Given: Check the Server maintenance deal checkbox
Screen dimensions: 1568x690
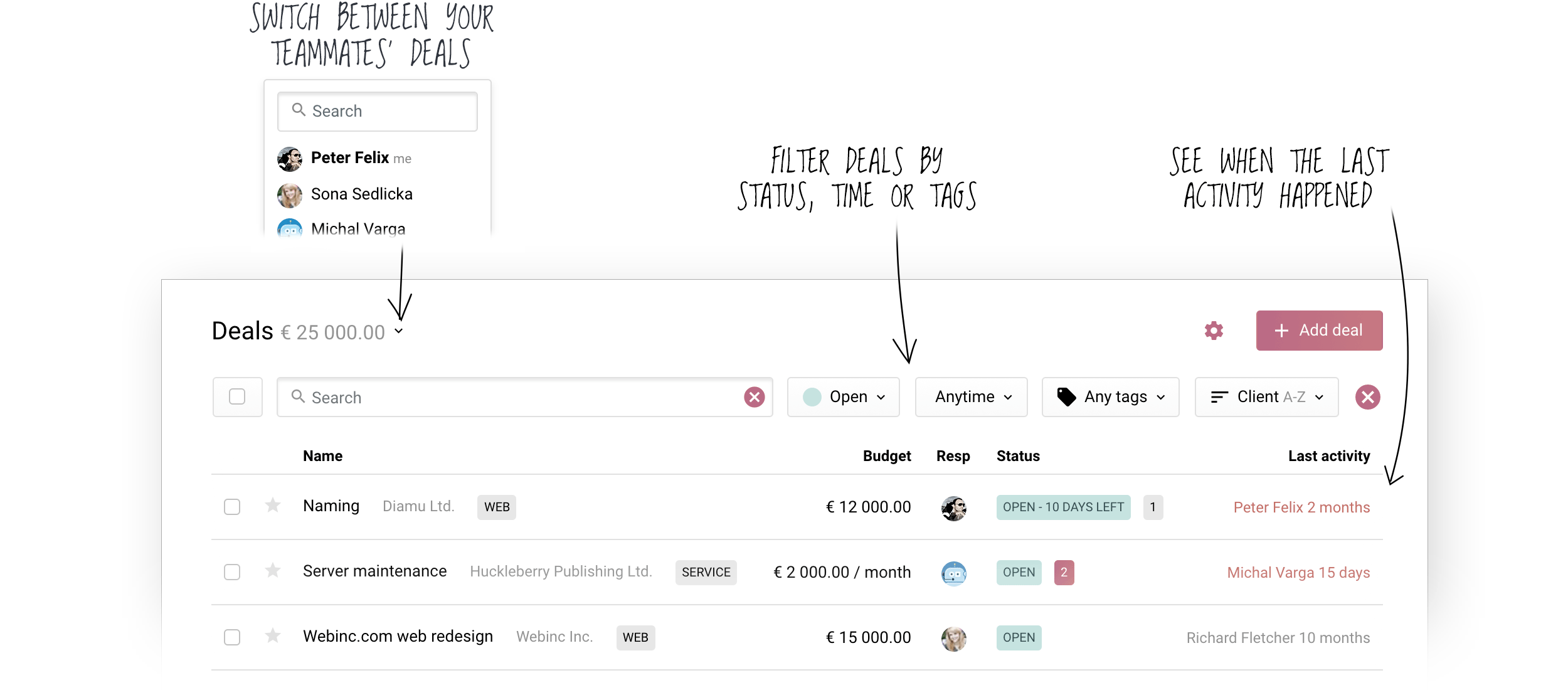Looking at the screenshot, I should (x=232, y=572).
